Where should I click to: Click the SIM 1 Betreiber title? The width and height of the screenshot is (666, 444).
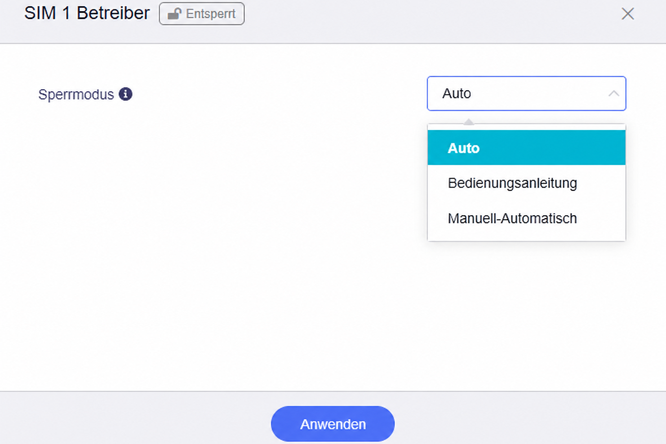[87, 13]
